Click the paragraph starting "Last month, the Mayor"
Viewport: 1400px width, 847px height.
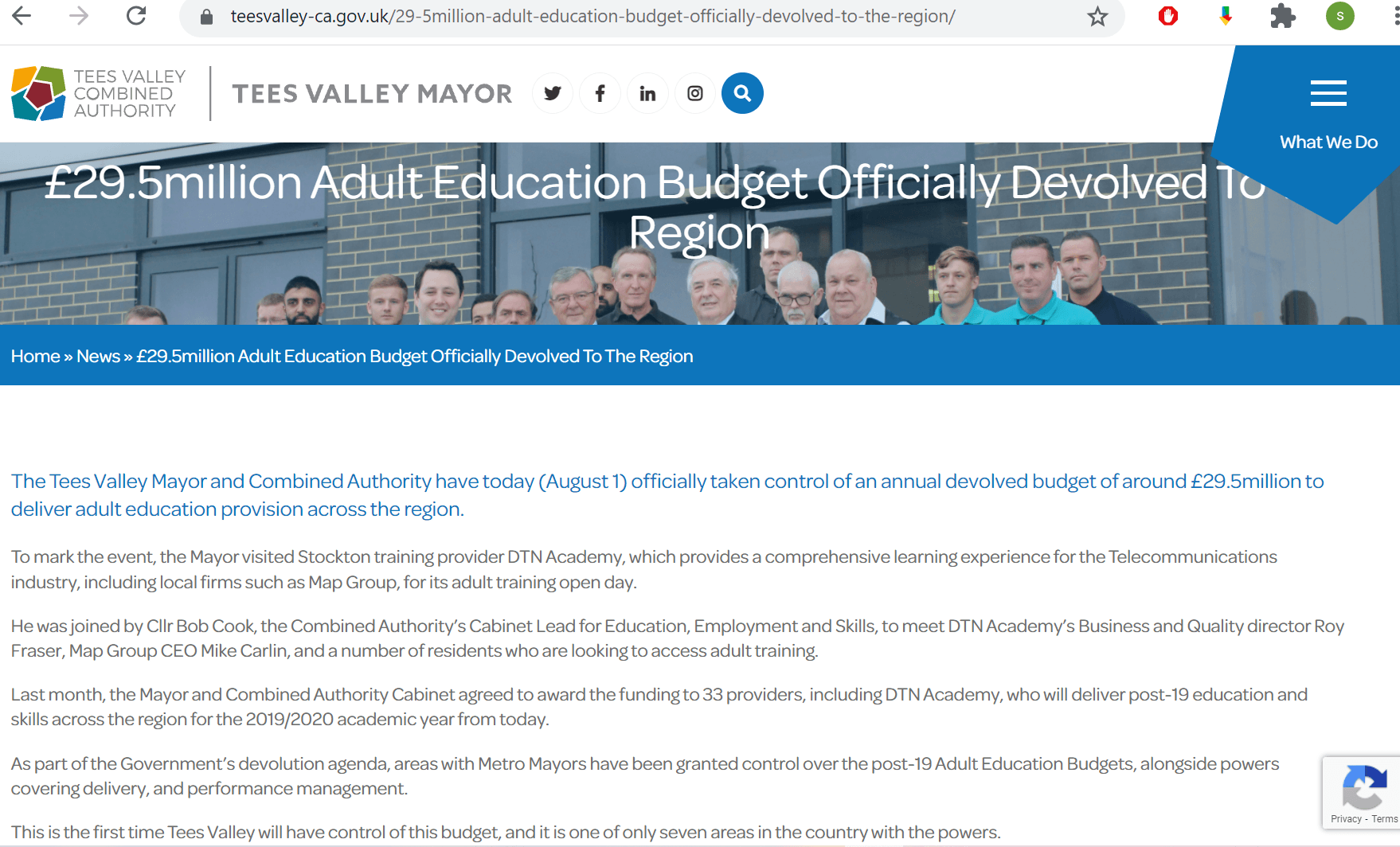tap(659, 707)
